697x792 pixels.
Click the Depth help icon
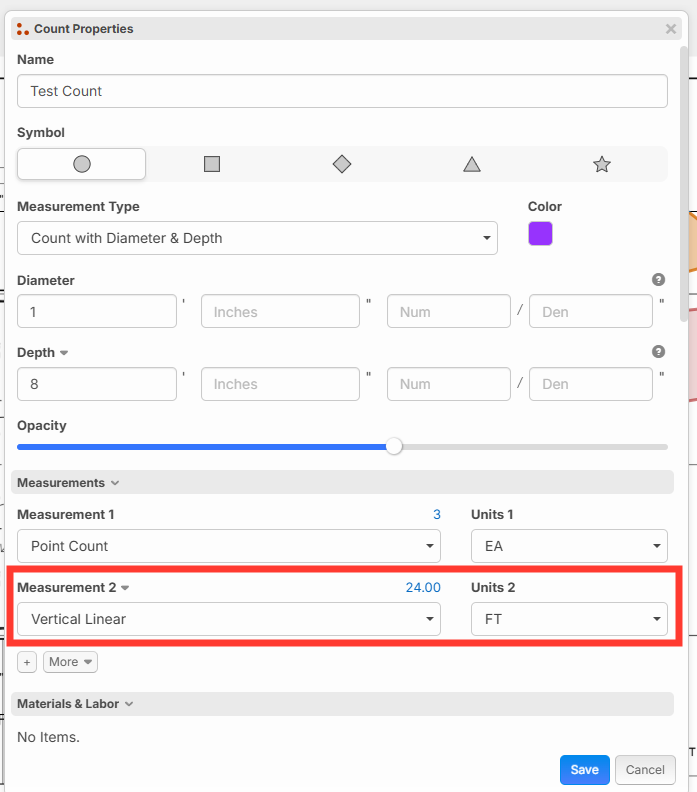pos(658,352)
